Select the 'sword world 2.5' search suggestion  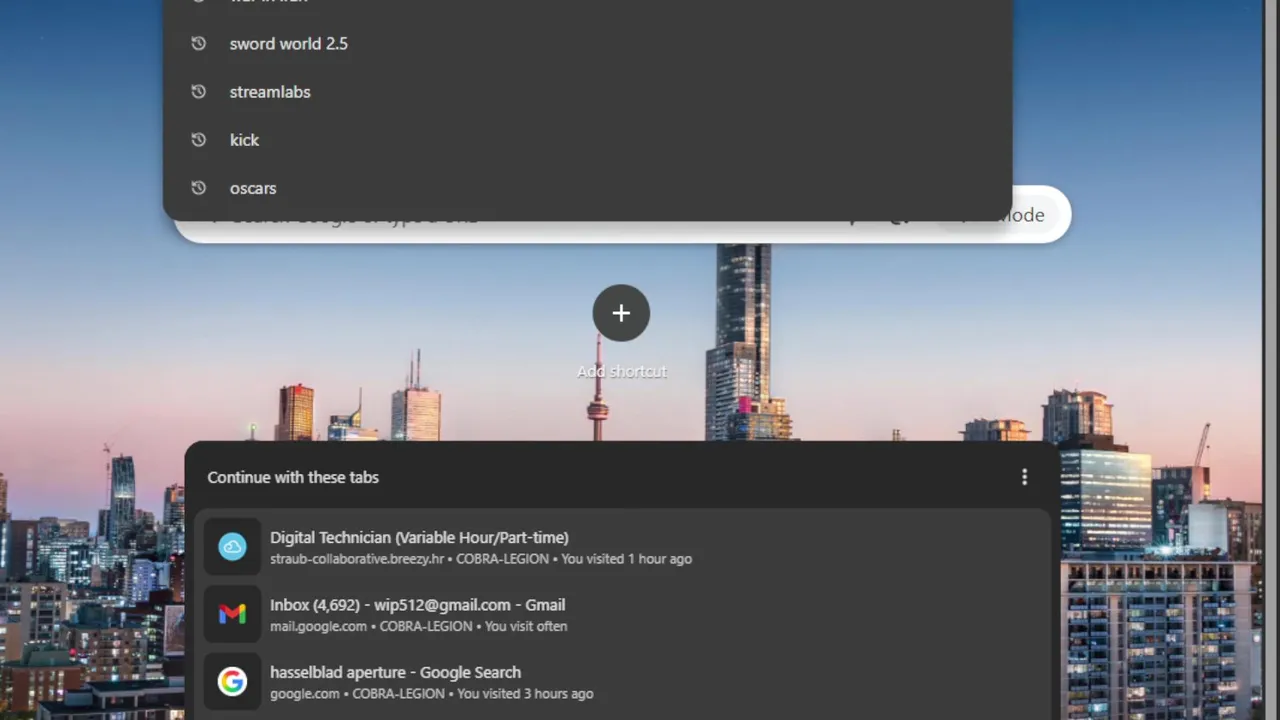587,44
